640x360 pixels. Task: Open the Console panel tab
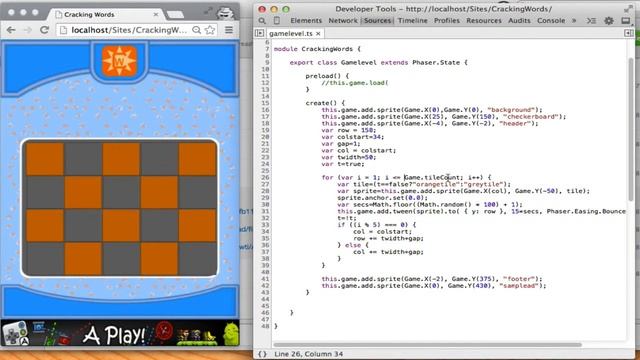pyautogui.click(x=551, y=20)
